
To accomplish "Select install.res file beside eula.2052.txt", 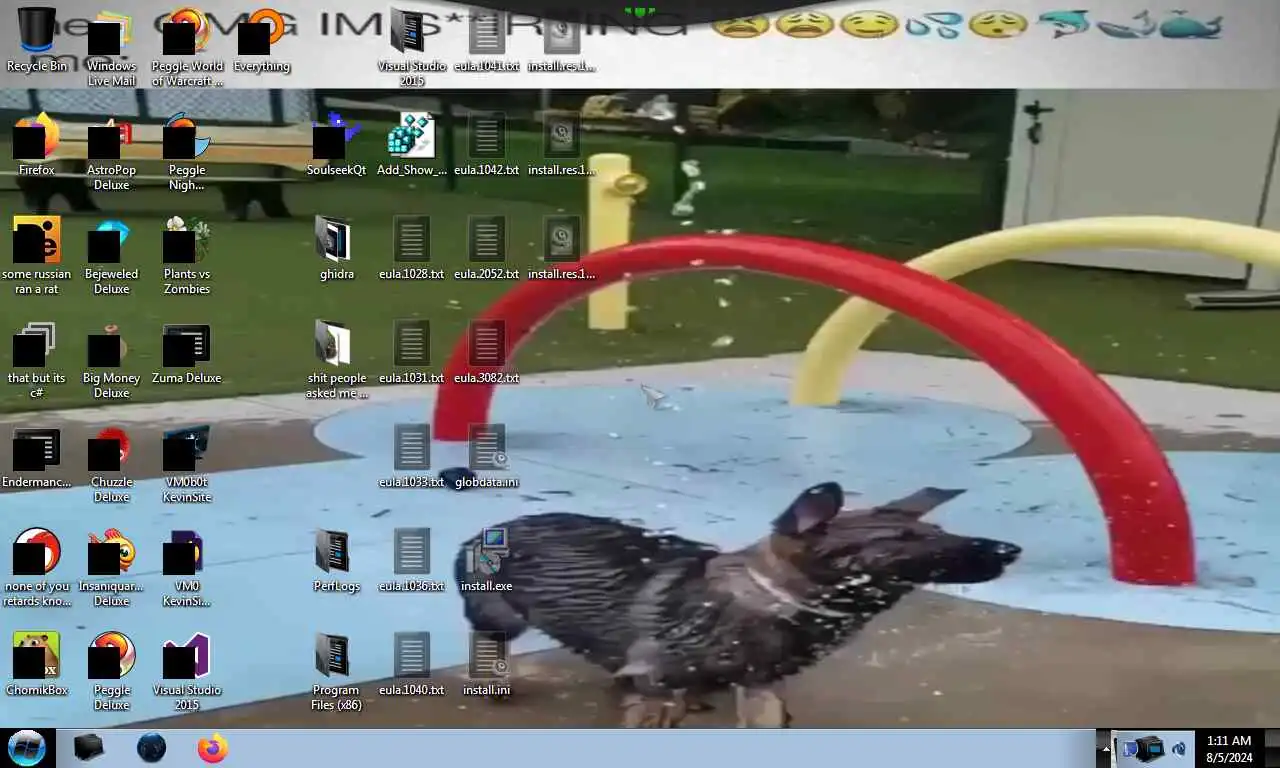I will click(561, 248).
